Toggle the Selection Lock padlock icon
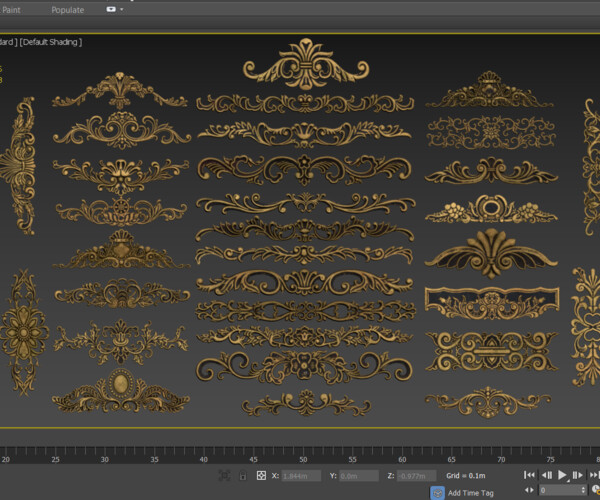 tap(243, 476)
